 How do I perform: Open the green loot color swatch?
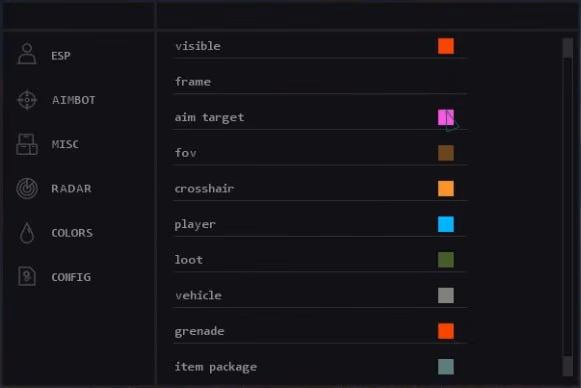pos(446,260)
